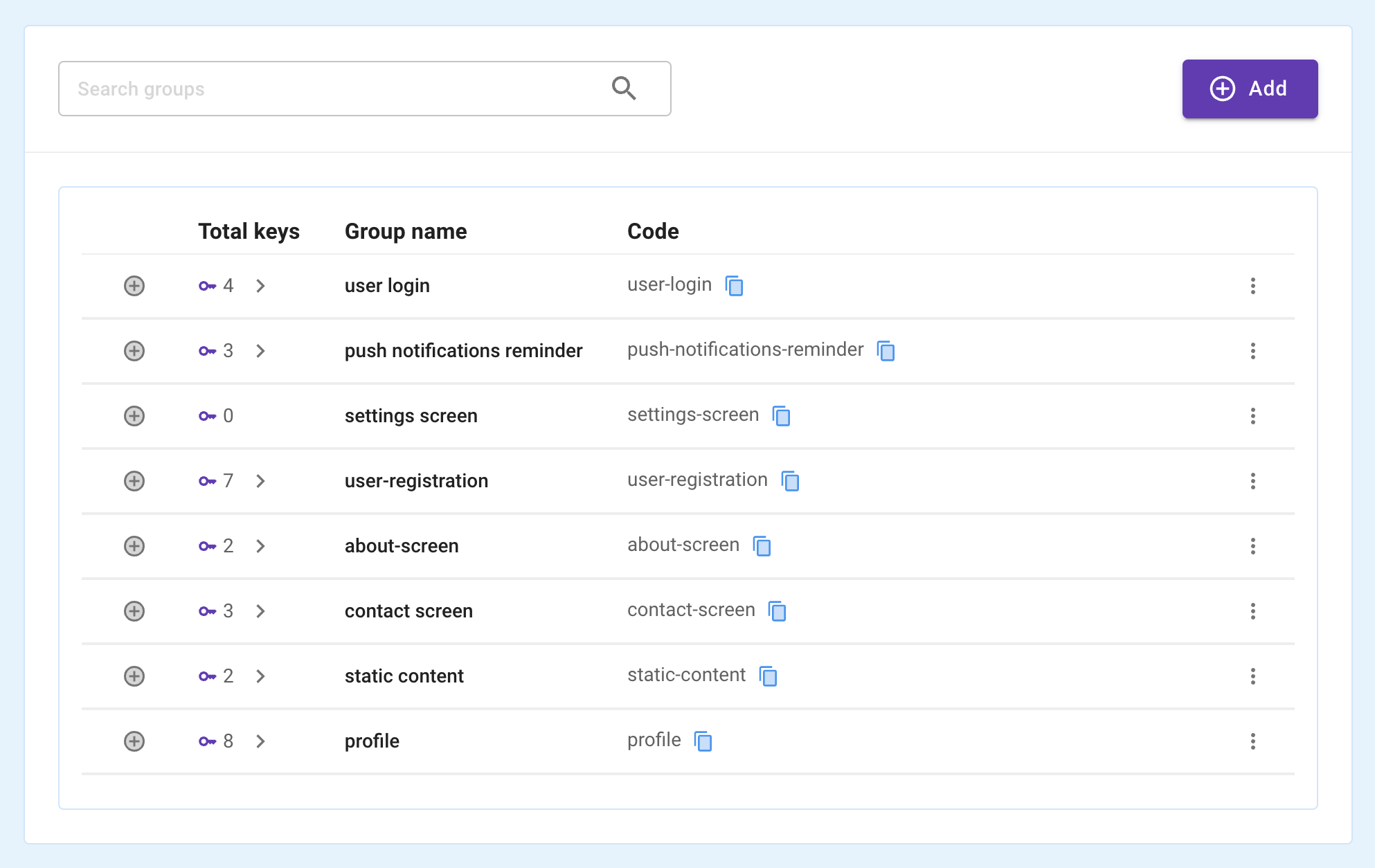The image size is (1375, 868).
Task: Open the three-dot menu for user login
Action: (1253, 286)
